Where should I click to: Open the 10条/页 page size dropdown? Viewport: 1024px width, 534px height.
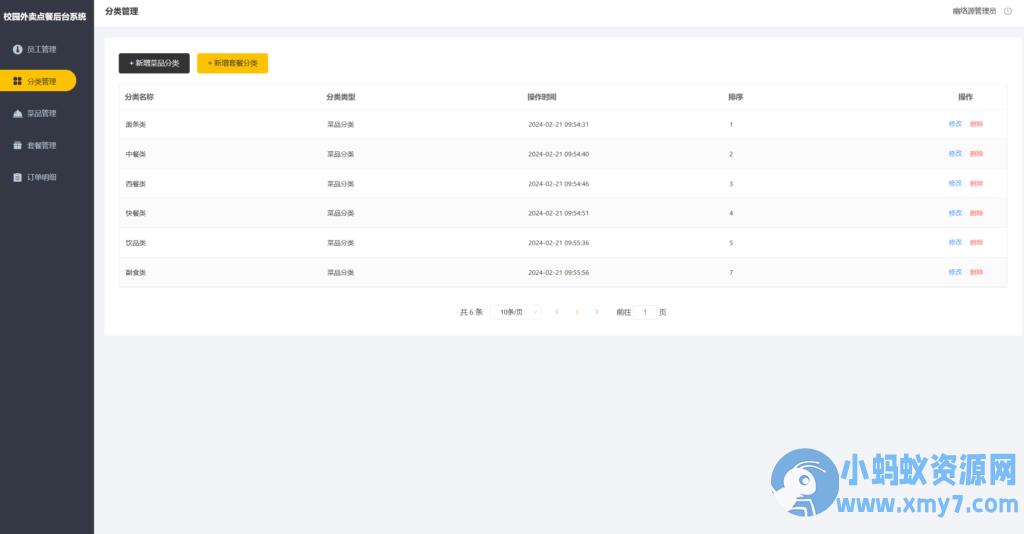tap(516, 312)
